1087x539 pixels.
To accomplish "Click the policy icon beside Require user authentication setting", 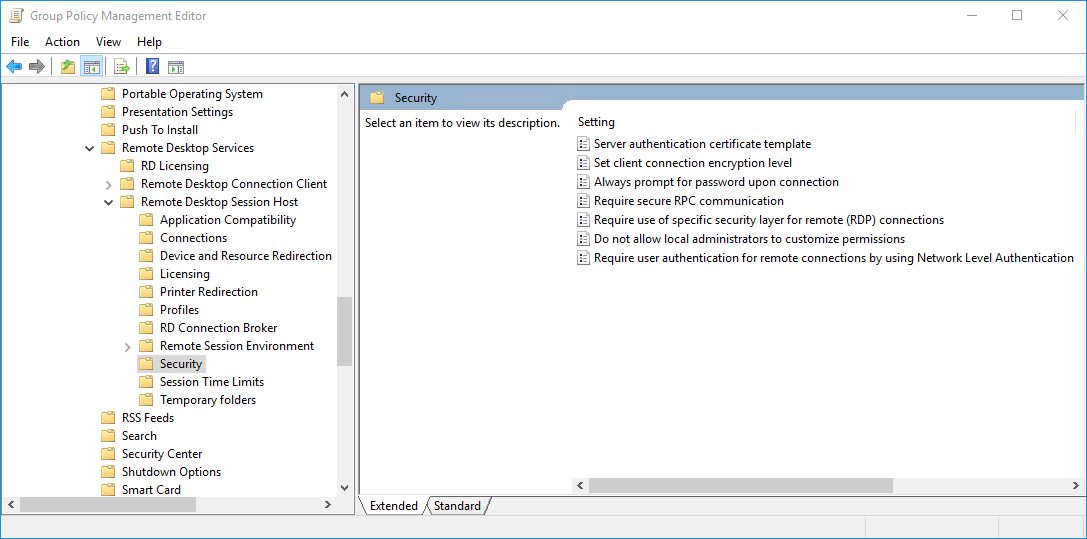I will (583, 258).
